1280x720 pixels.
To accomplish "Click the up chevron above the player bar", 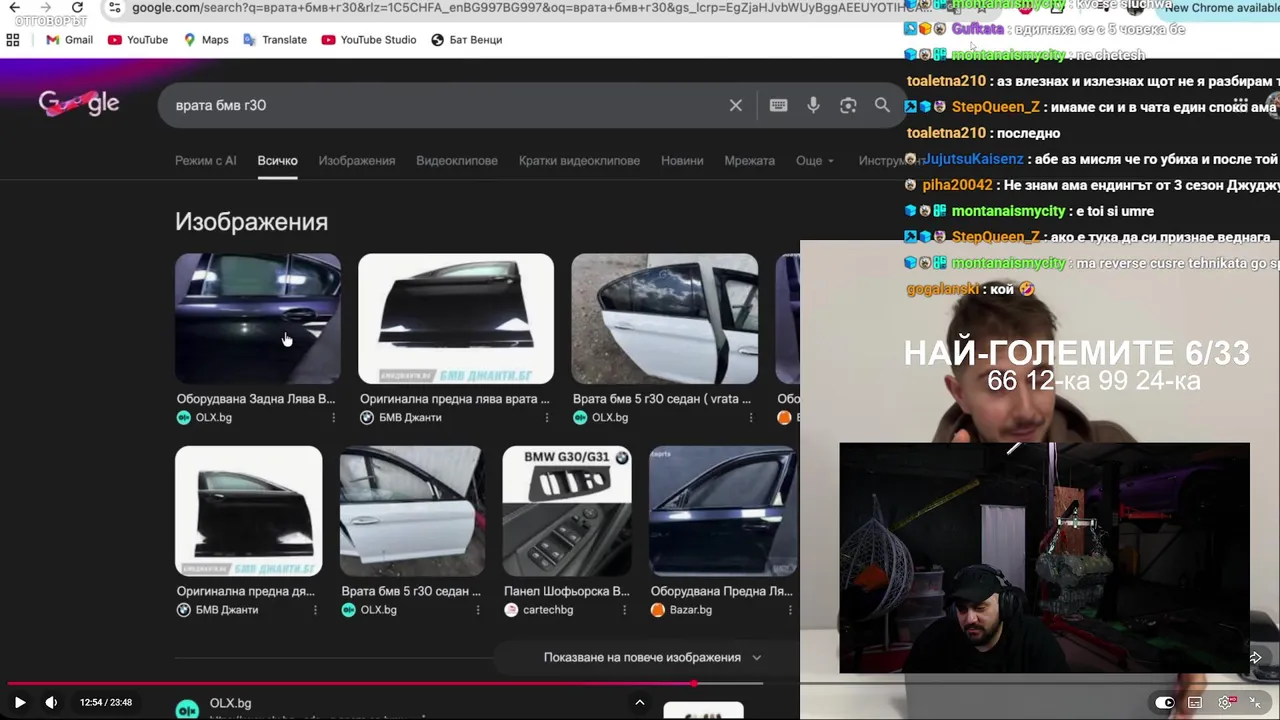I will 640,702.
